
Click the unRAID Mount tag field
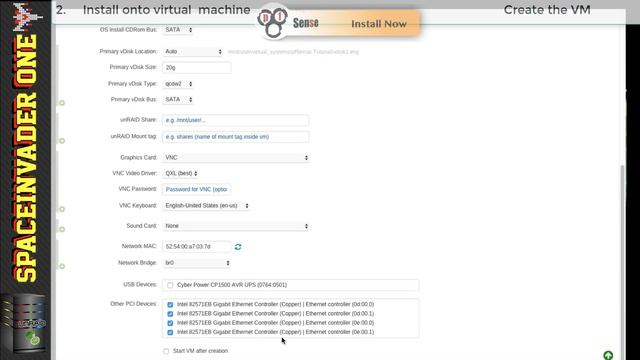[236, 137]
